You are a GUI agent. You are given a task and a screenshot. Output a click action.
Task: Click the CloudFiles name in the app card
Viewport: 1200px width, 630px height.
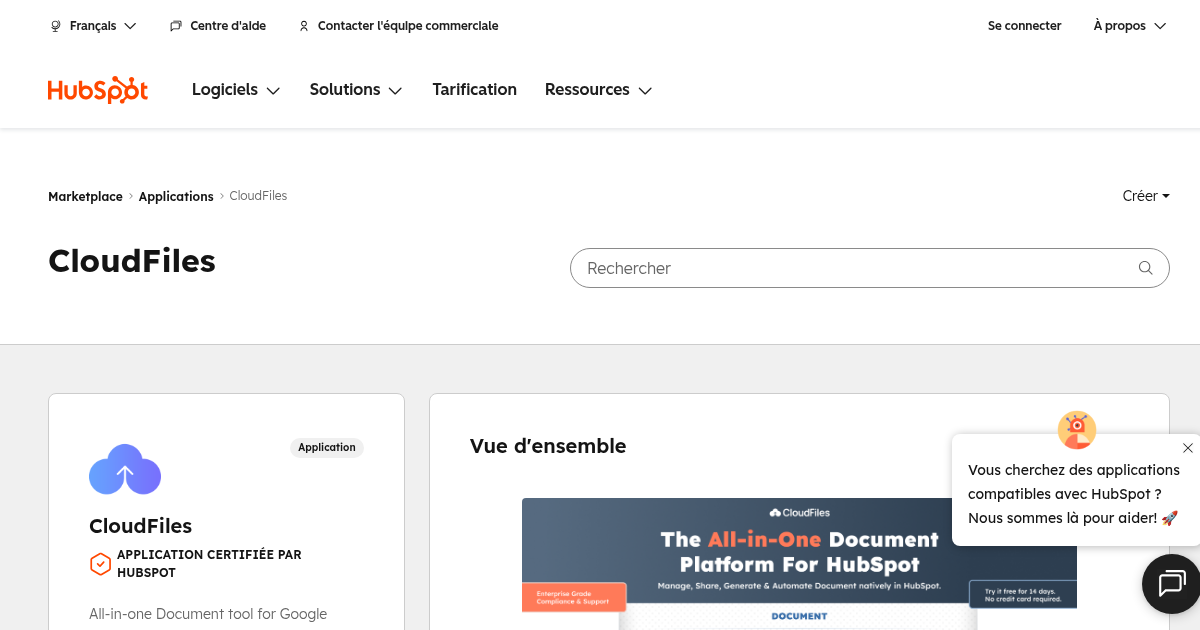[140, 526]
